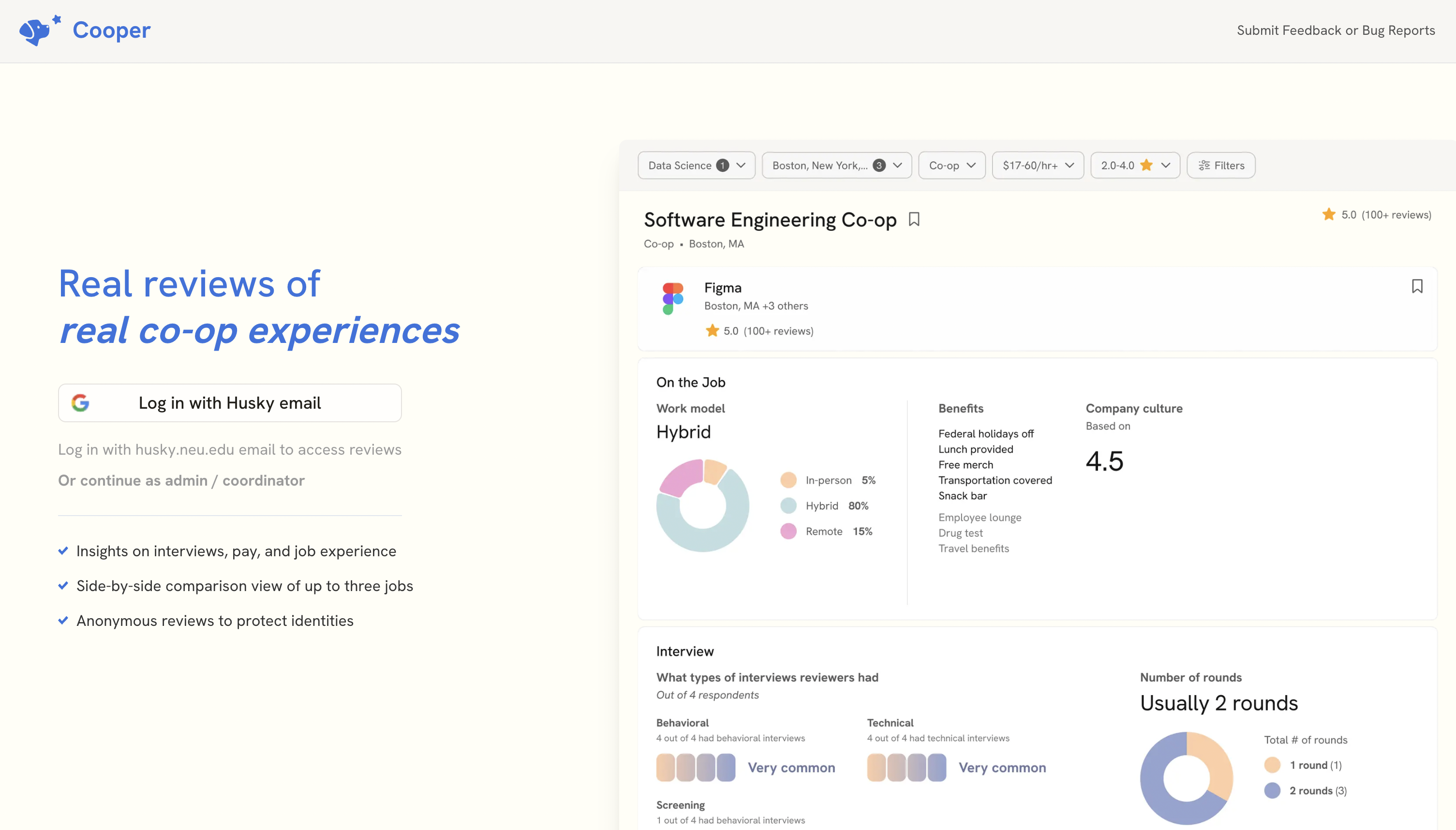Click the Cooper dog logo icon

coord(39,30)
